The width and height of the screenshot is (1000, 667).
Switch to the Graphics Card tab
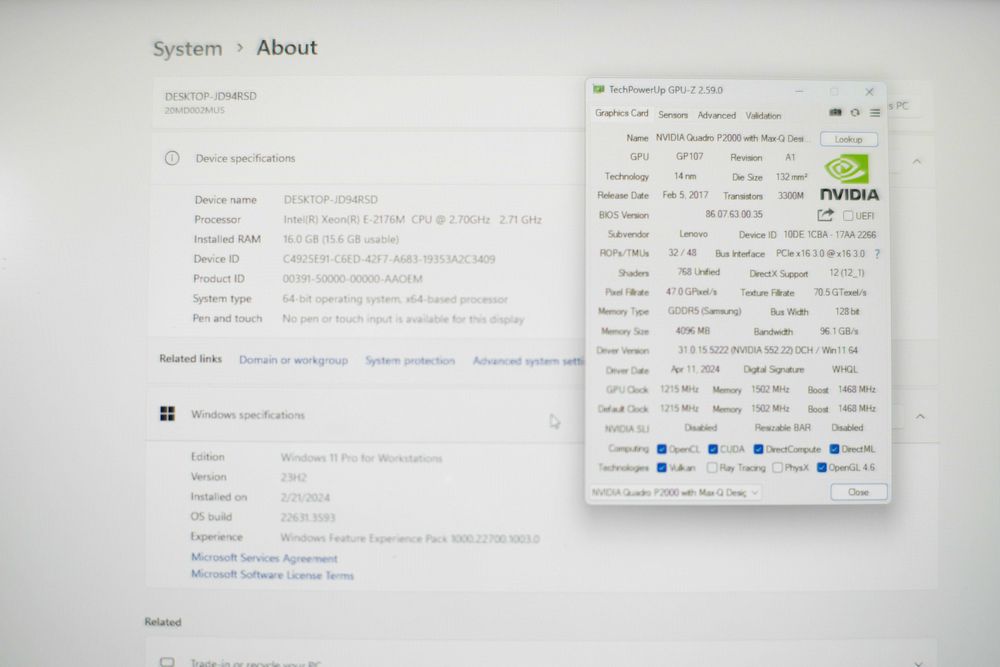click(x=621, y=113)
